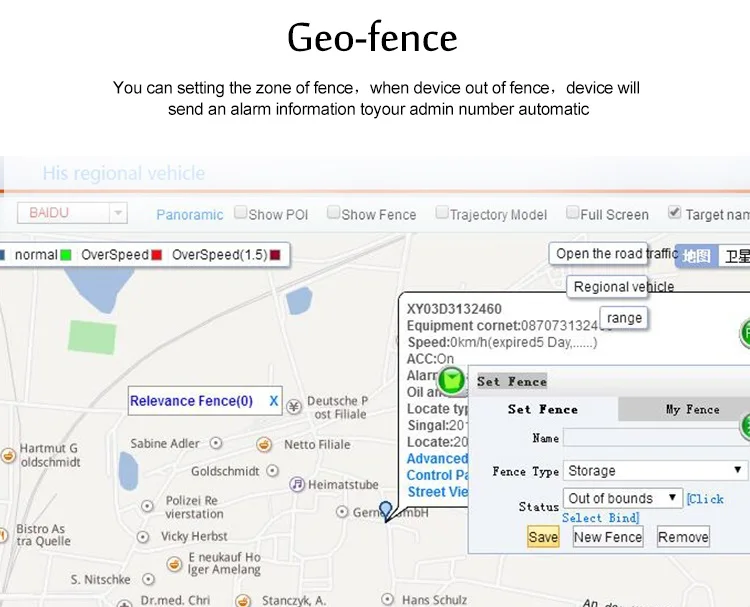Click the New Fence button

click(608, 537)
